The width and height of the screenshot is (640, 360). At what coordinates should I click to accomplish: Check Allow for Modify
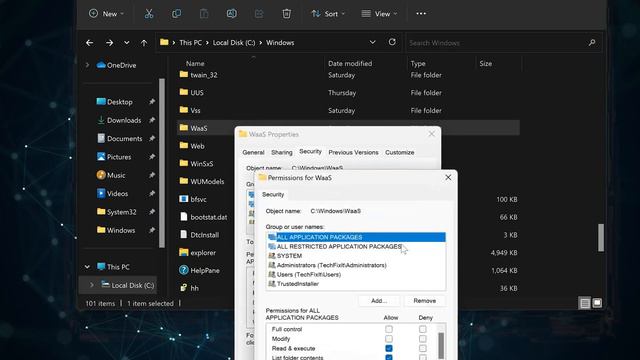(389, 339)
